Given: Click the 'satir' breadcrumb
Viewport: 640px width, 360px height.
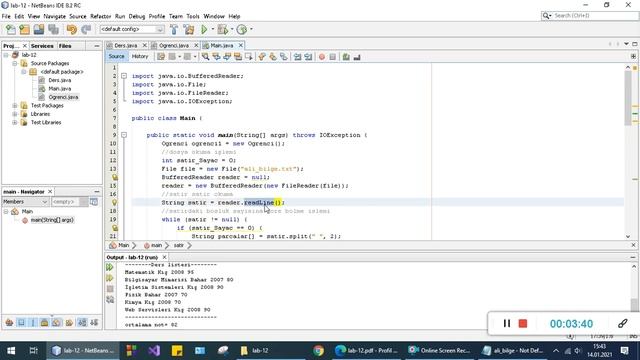Looking at the screenshot, I should [x=178, y=245].
